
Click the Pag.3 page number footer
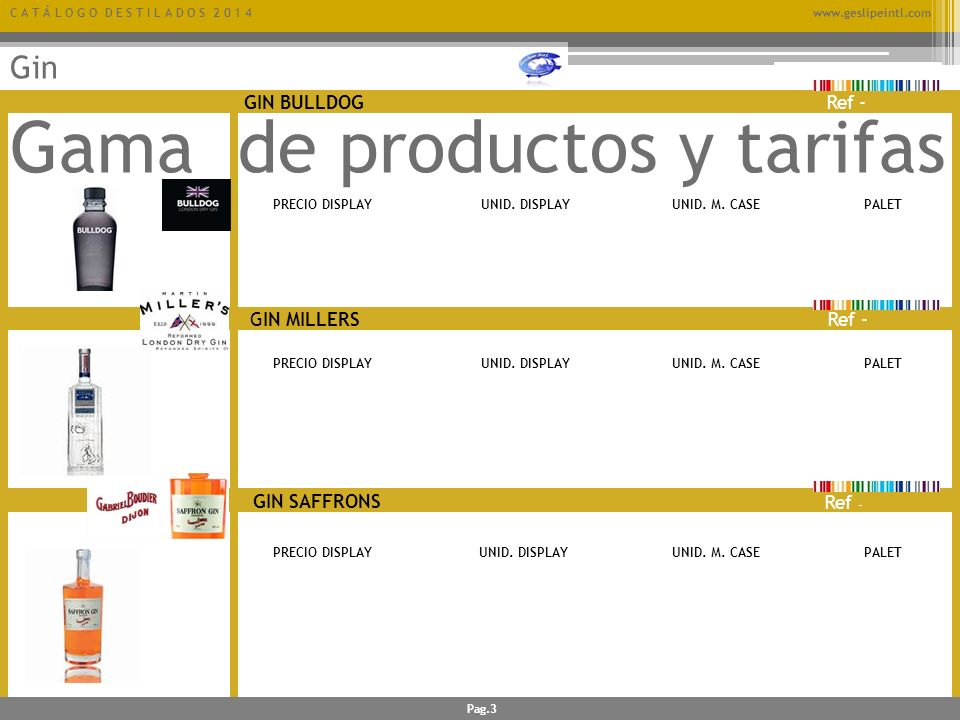pos(481,709)
